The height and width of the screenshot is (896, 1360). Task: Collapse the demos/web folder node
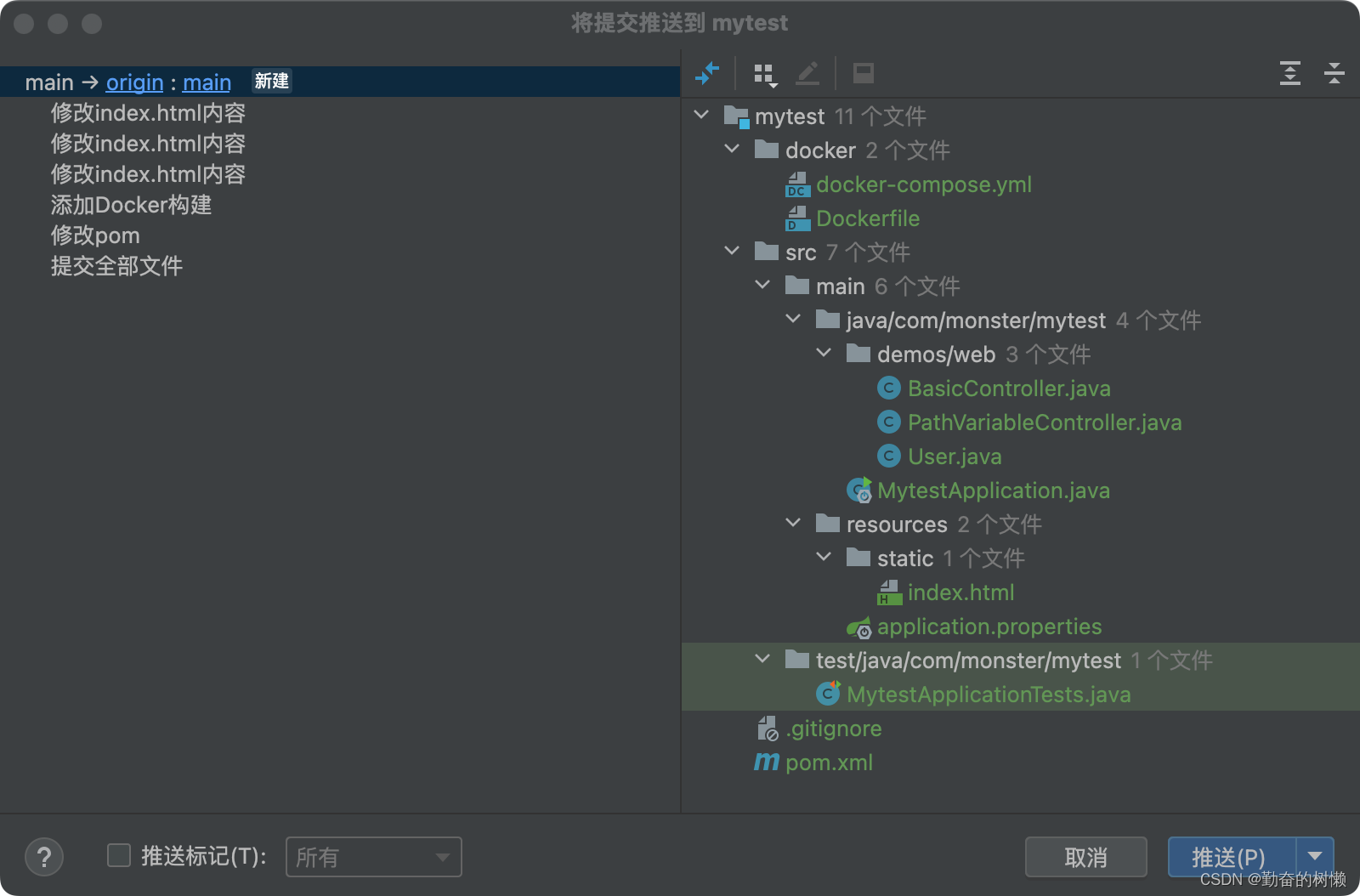pyautogui.click(x=824, y=353)
